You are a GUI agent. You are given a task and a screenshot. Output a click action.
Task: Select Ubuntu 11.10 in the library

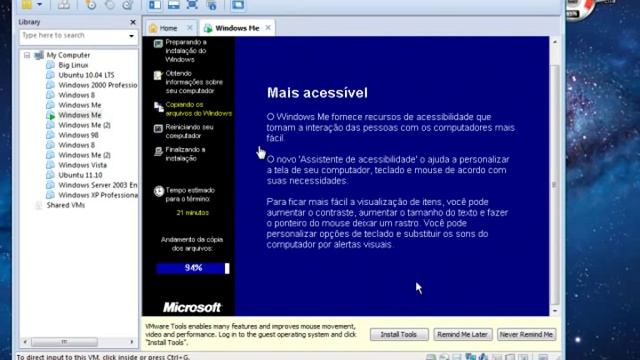(x=80, y=175)
